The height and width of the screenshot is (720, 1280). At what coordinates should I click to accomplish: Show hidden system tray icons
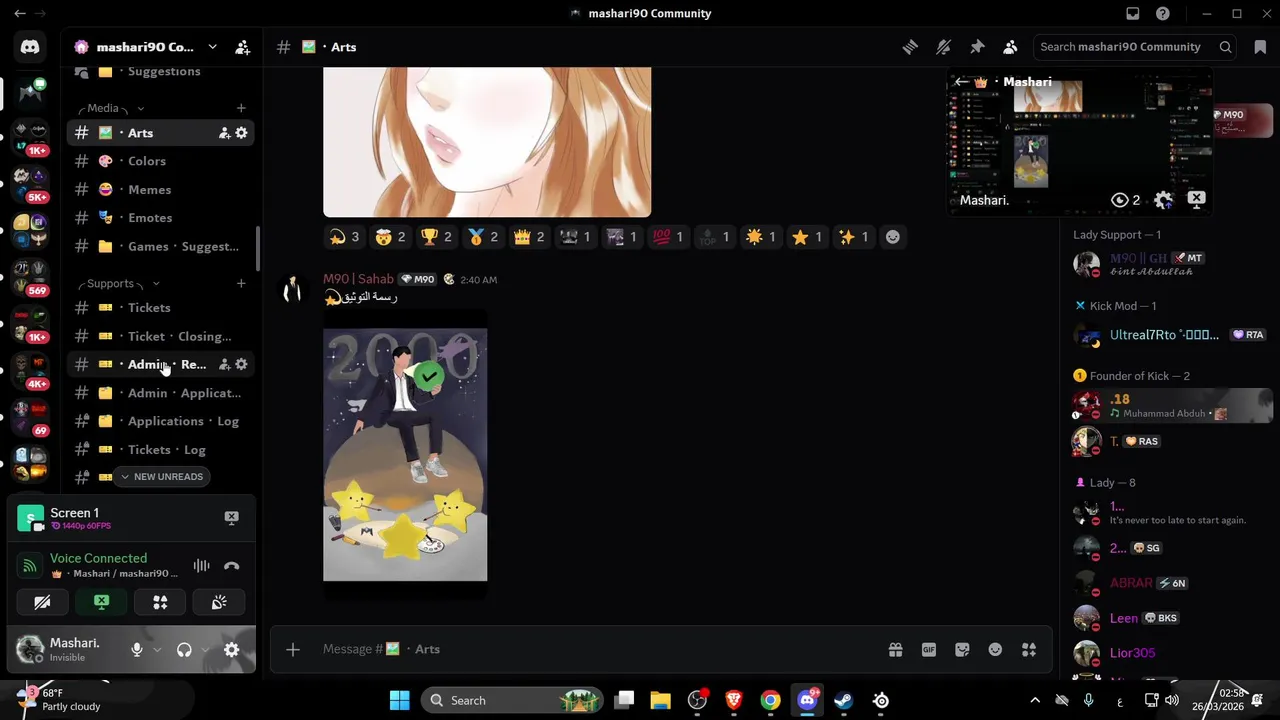pos(1035,700)
